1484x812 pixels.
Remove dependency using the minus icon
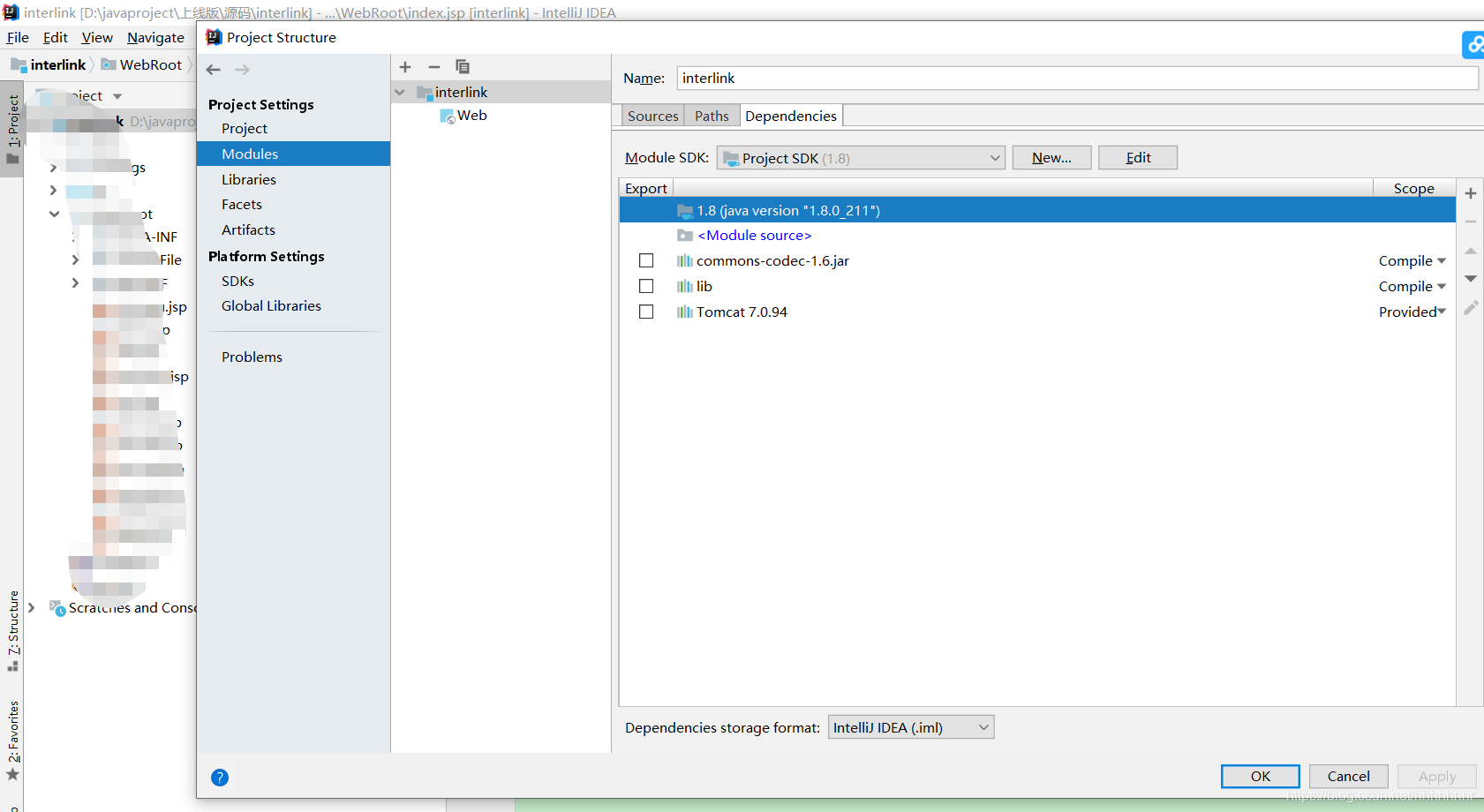(x=1471, y=222)
